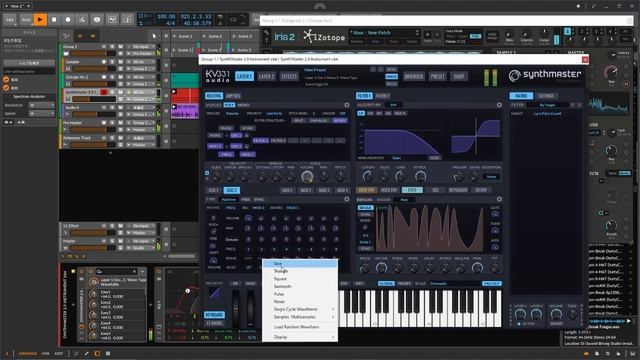Viewport: 640px width, 360px height.
Task: Open ARRANGE view in bottom bar
Action: click(x=28, y=354)
